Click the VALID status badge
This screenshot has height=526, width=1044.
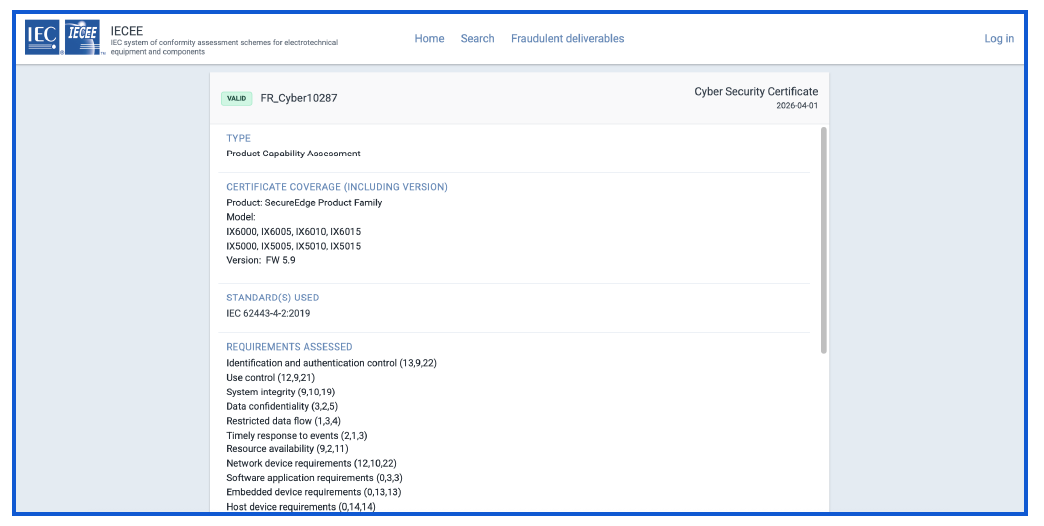point(236,99)
